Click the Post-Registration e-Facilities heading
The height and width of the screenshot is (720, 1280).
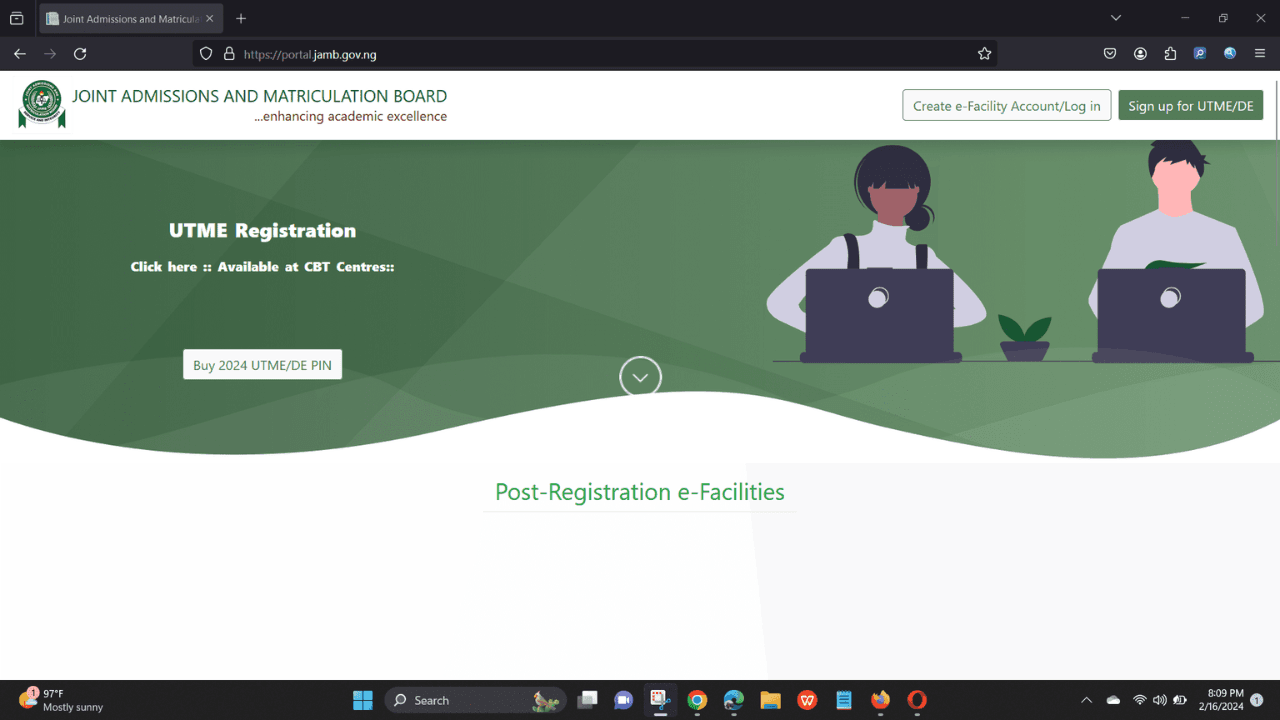640,492
